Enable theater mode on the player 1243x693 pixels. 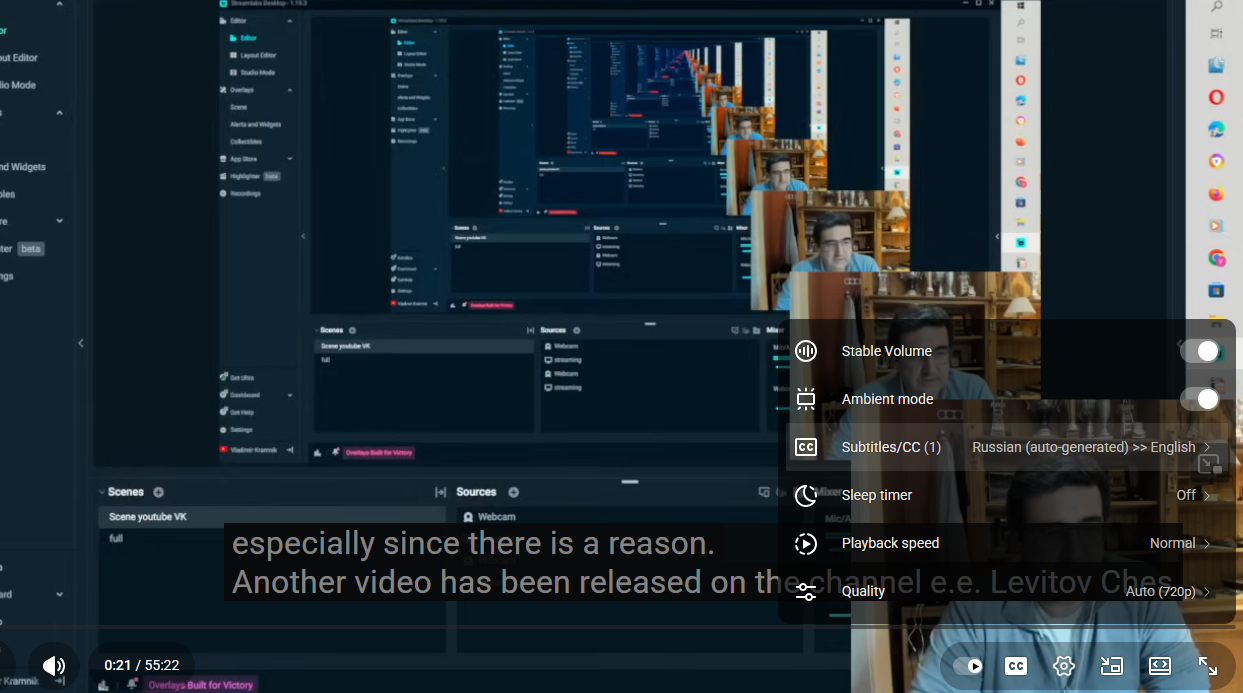pos(1160,666)
